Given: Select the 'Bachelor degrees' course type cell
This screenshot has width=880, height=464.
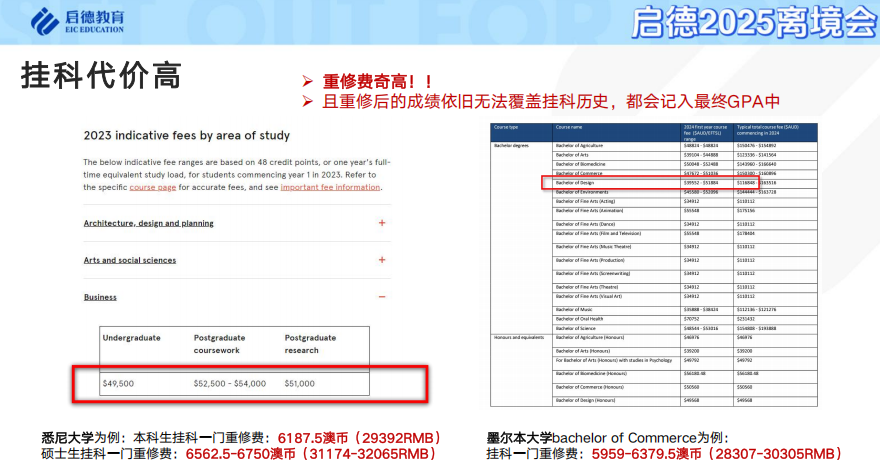Looking at the screenshot, I should [x=511, y=146].
